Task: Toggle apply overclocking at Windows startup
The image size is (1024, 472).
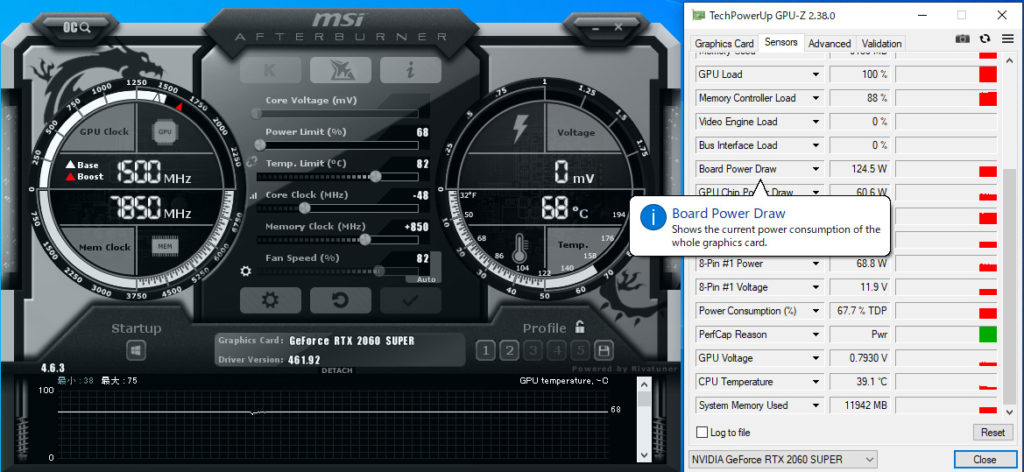Action: (x=136, y=351)
